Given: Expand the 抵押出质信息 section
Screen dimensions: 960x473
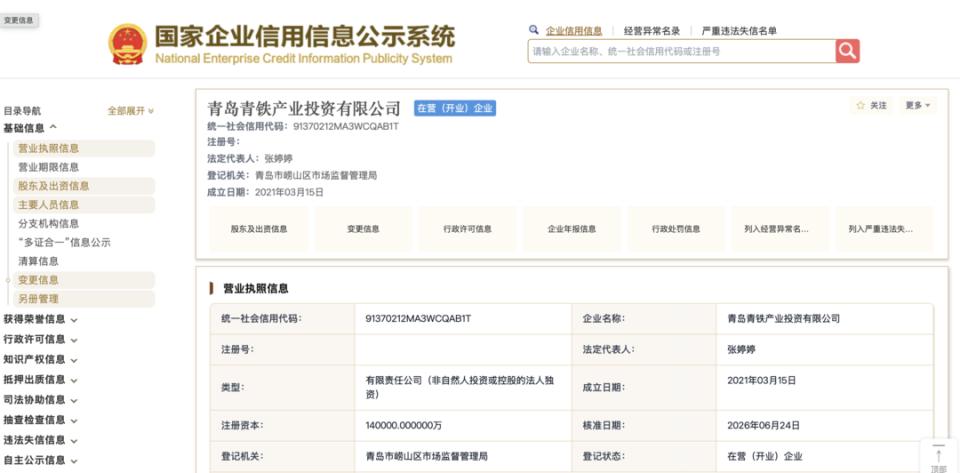Looking at the screenshot, I should (40, 379).
